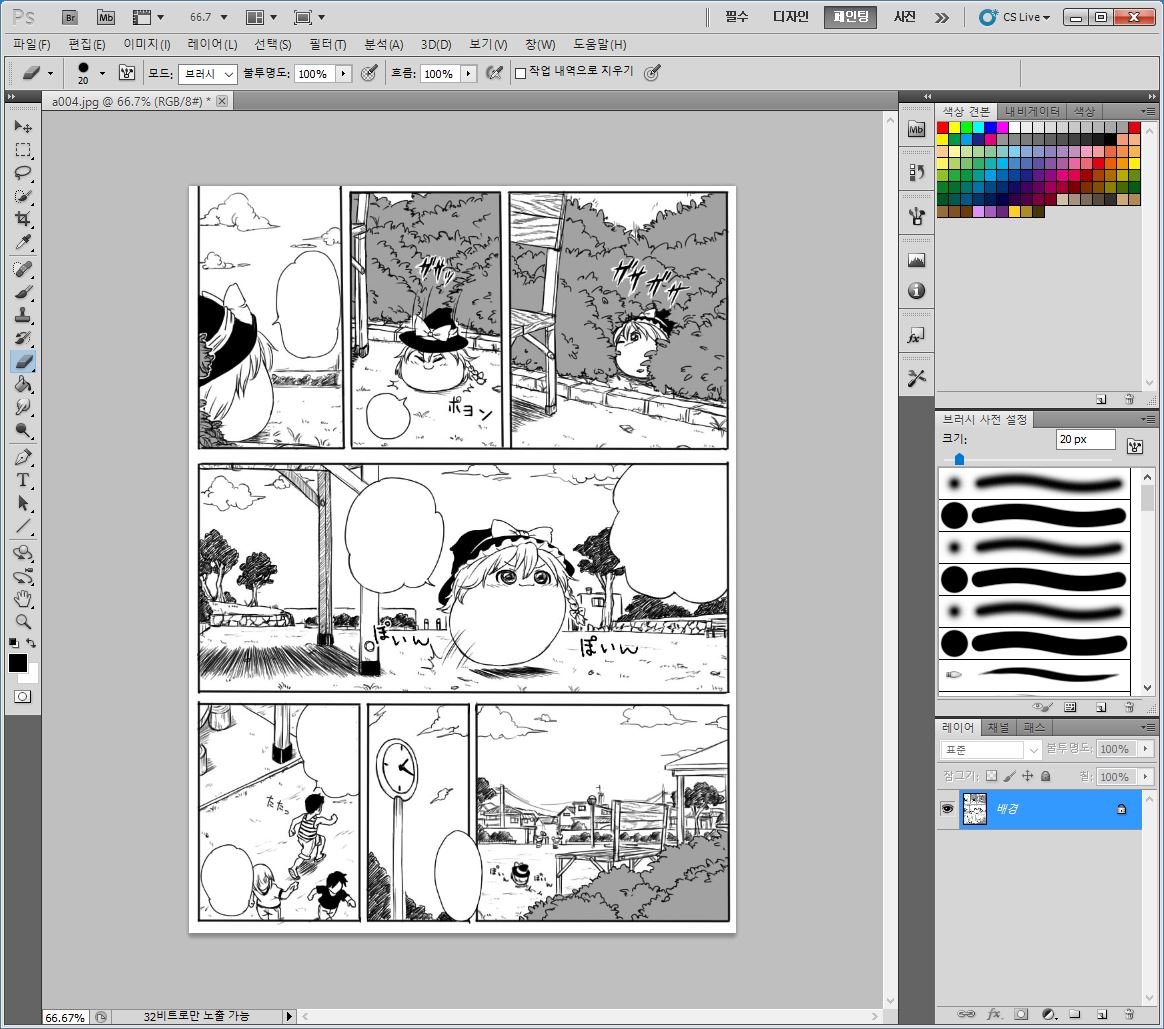Screen dimensions: 1164x1029
Task: Select the Rectangular Marquee tool
Action: point(23,150)
